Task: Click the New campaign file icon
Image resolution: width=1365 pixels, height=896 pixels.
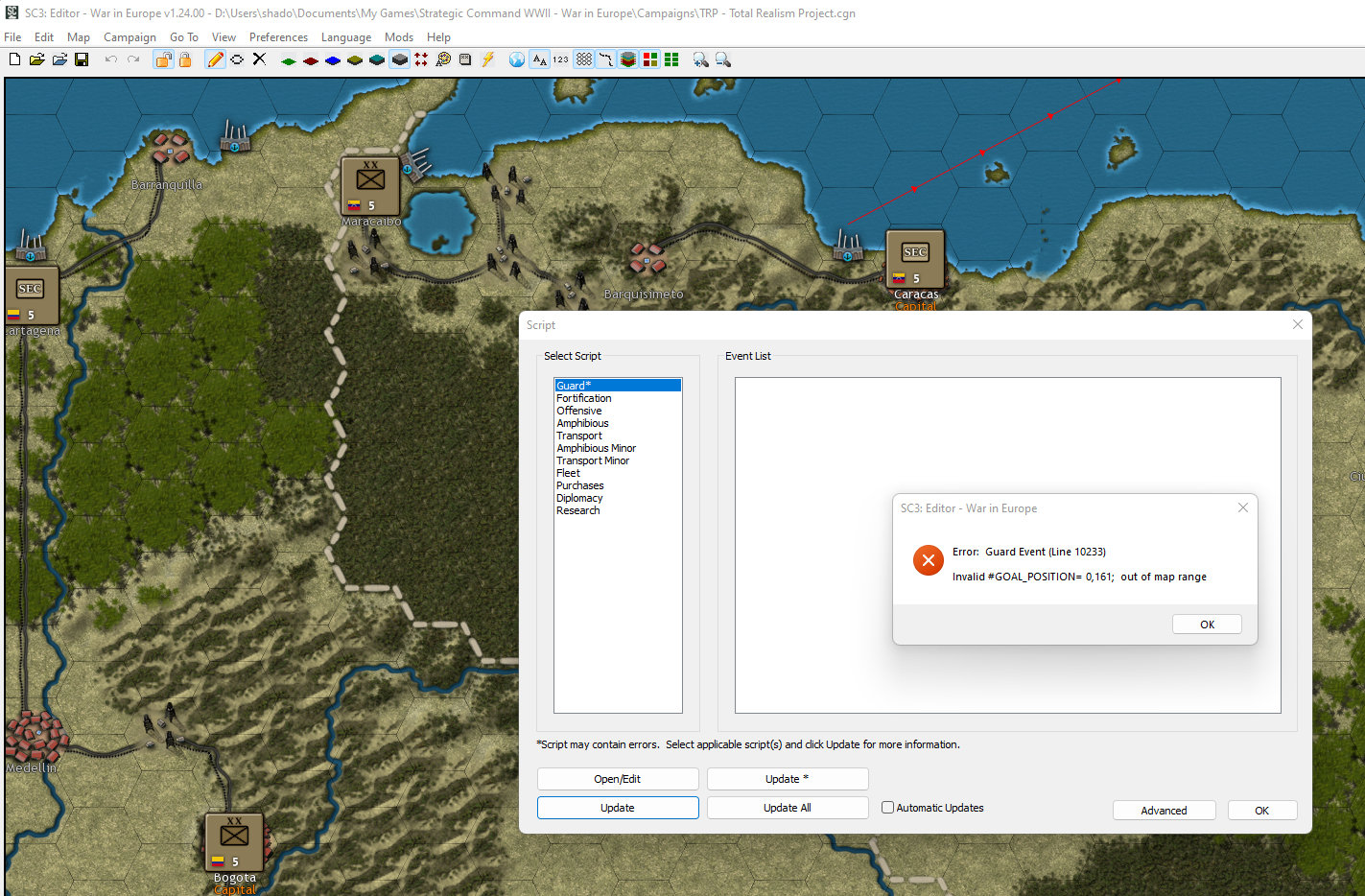Action: [x=14, y=59]
